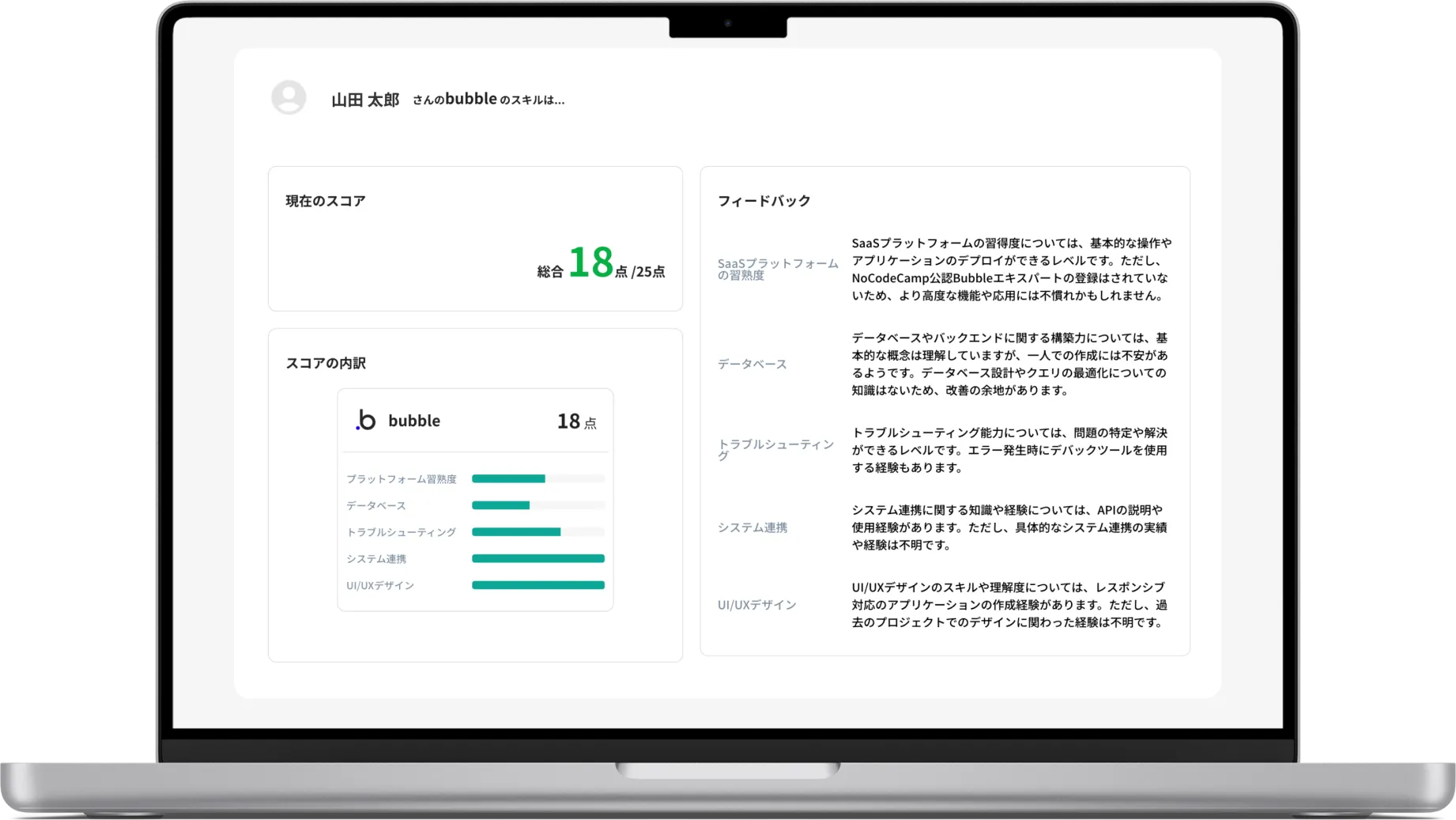The image size is (1456, 820).
Task: Click the さんのbubbleのスキルは… header text
Action: coord(488,100)
